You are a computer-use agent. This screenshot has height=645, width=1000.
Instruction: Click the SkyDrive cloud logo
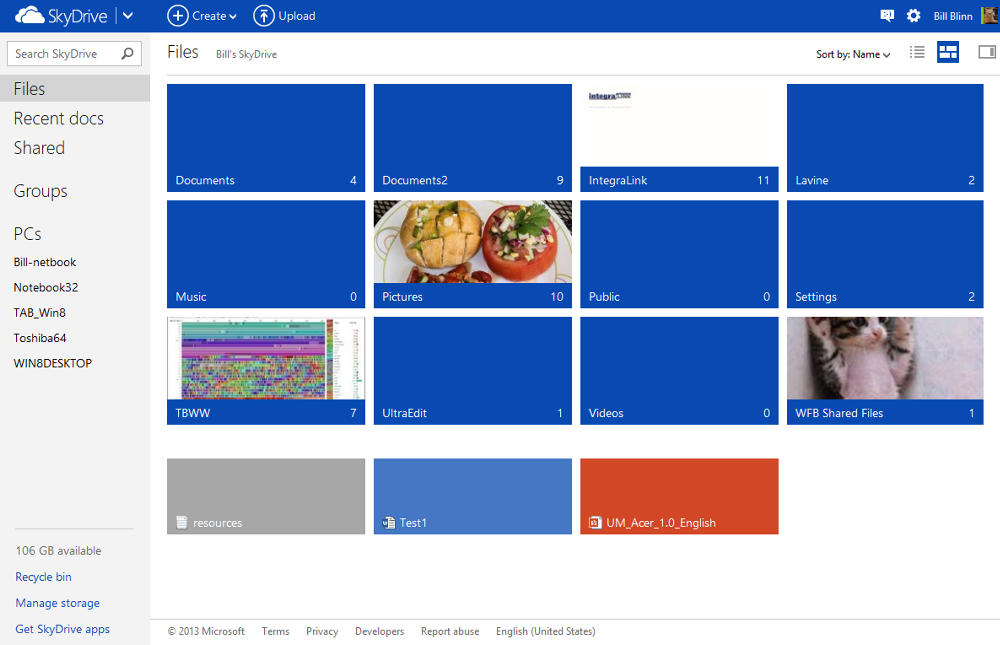[x=29, y=15]
